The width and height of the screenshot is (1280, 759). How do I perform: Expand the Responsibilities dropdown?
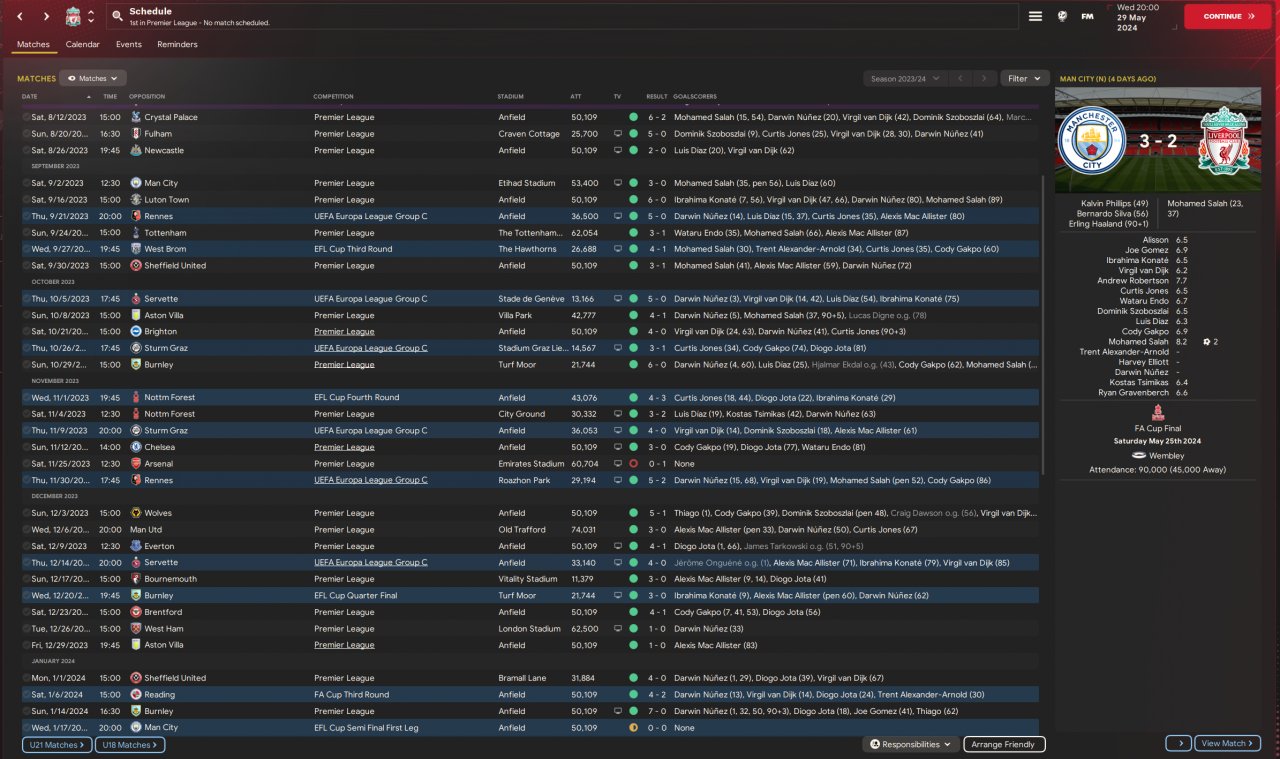910,744
